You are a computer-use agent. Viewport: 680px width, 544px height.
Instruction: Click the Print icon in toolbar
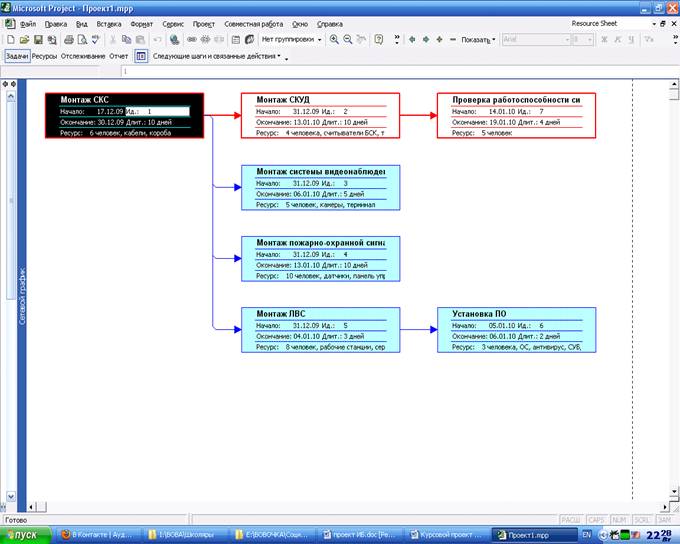tap(68, 39)
